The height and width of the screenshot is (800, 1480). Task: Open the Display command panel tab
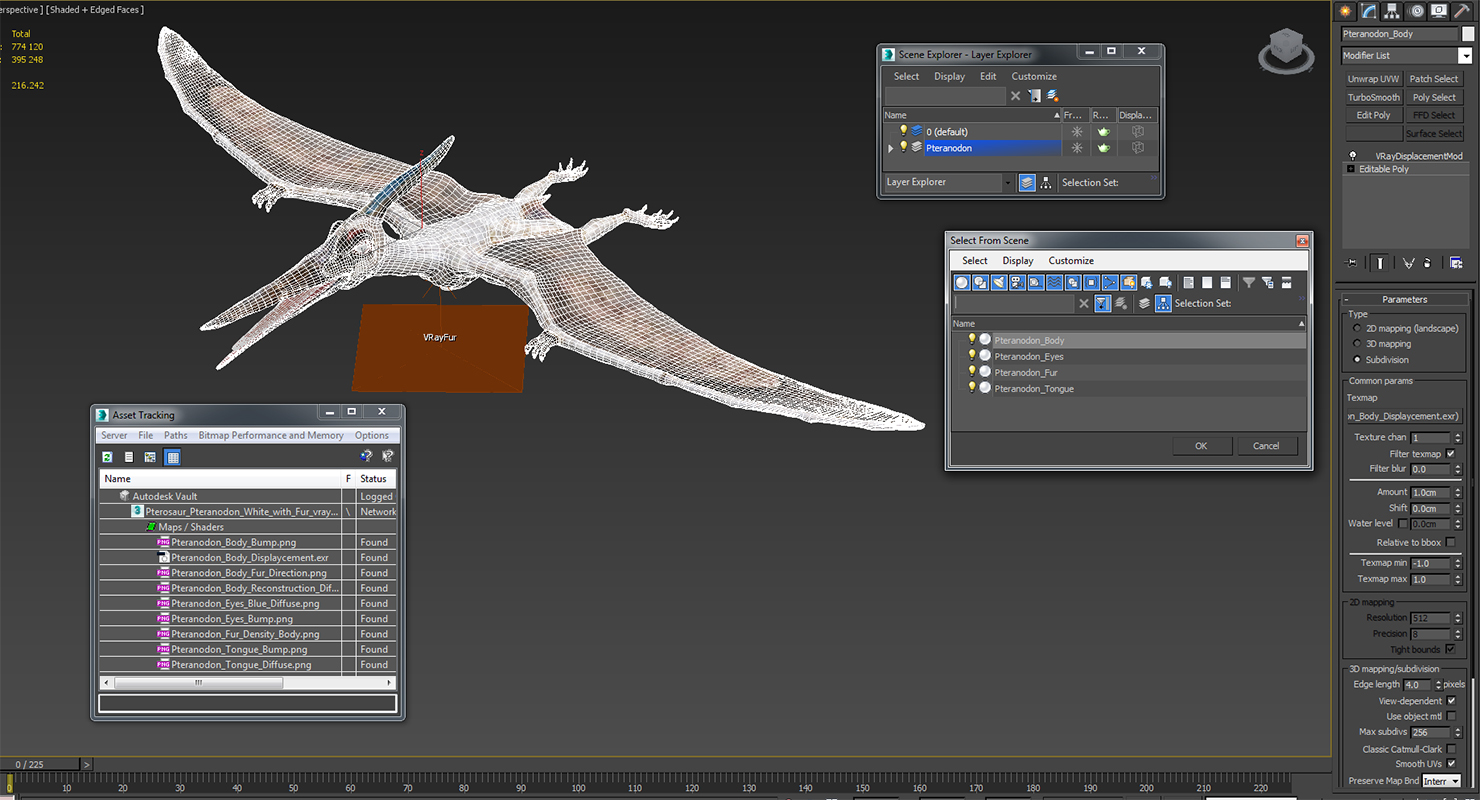click(1439, 11)
